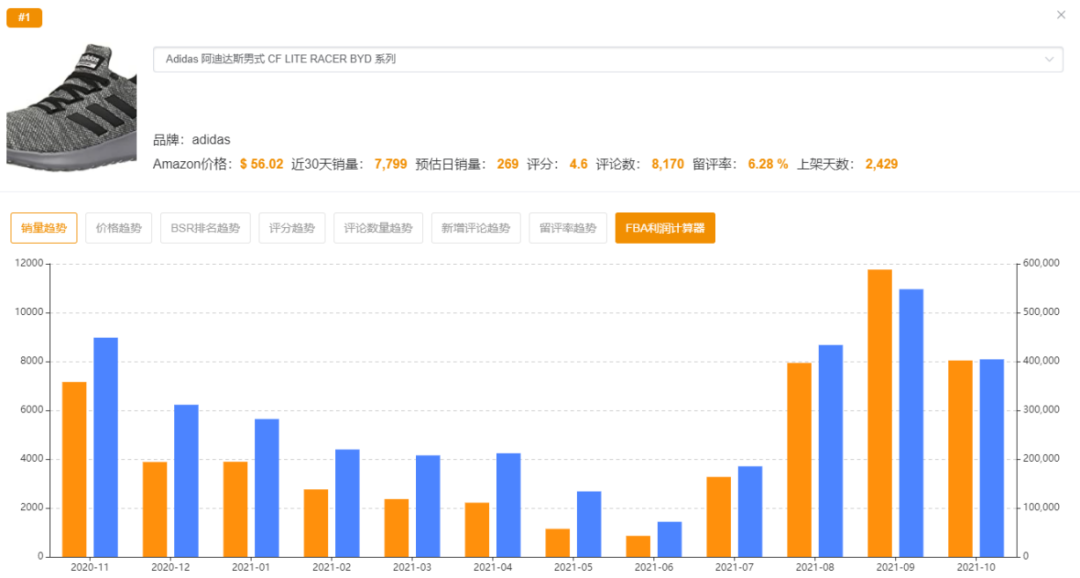This screenshot has width=1080, height=578.
Task: Show the 评分趋势 chart
Action: [x=292, y=228]
